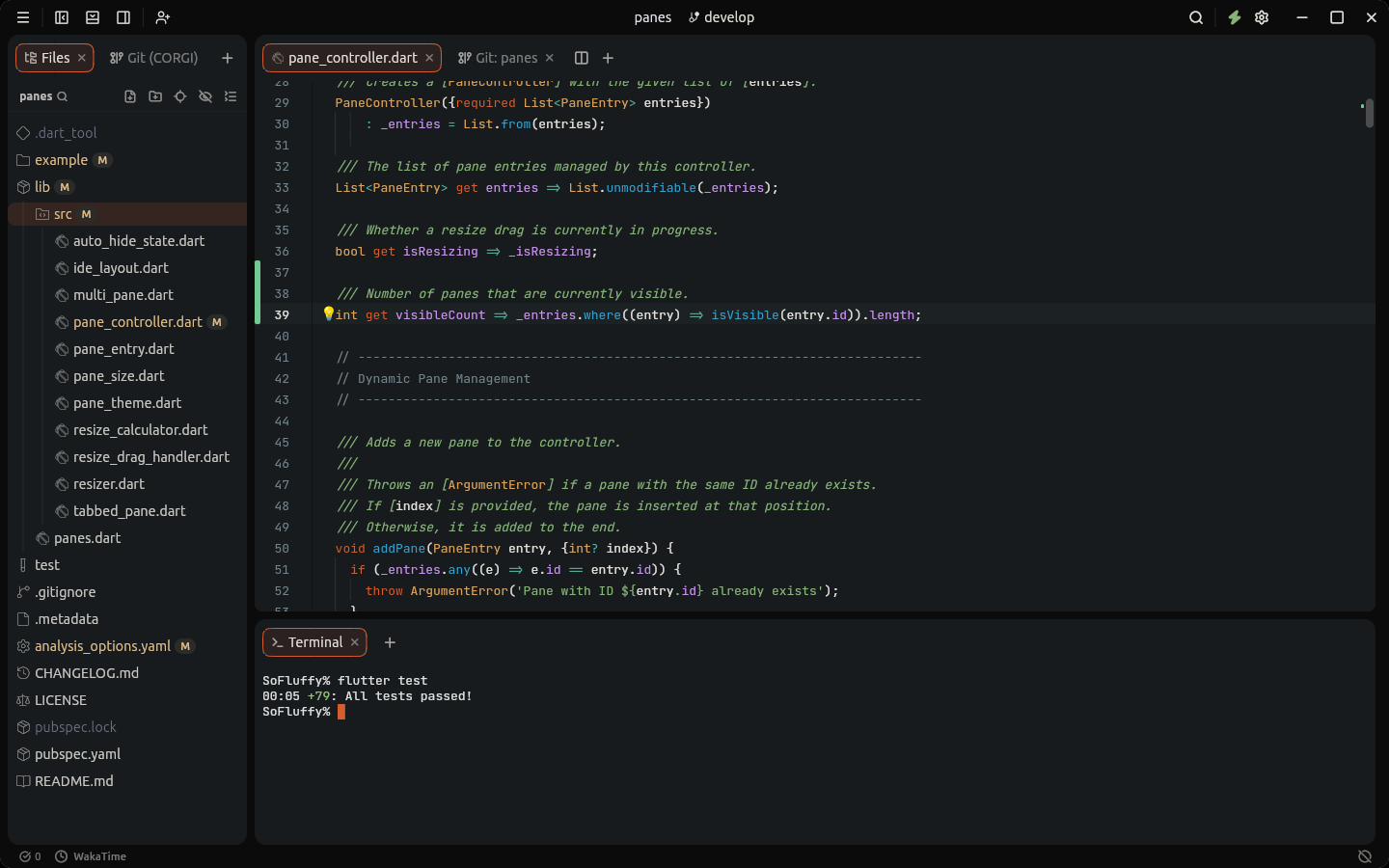Screen dimensions: 1389x868
Task: Click the status bar icon at bottom right
Action: coord(1365,856)
